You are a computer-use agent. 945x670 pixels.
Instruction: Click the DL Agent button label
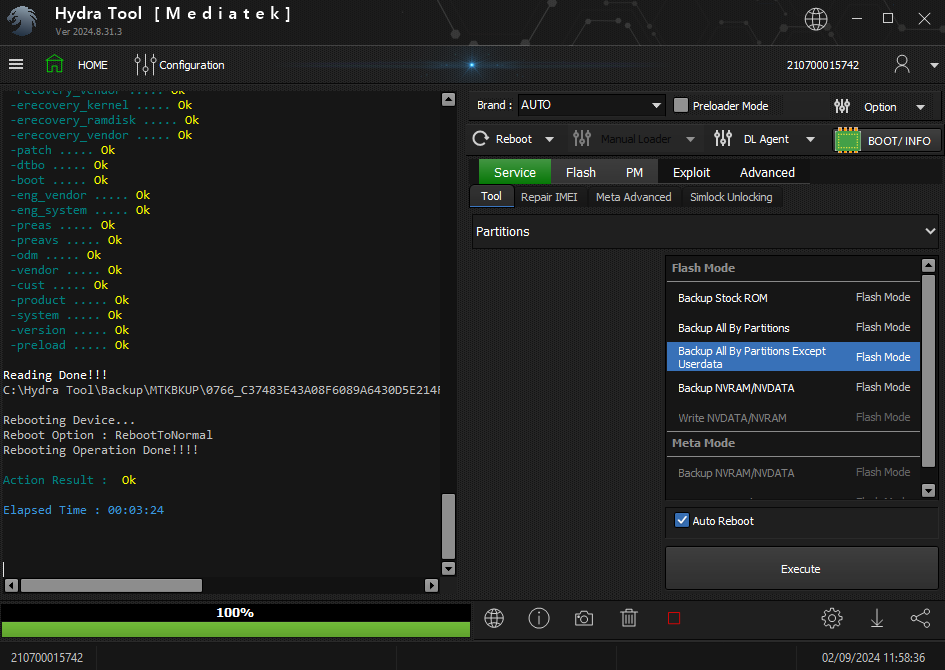click(x=766, y=139)
